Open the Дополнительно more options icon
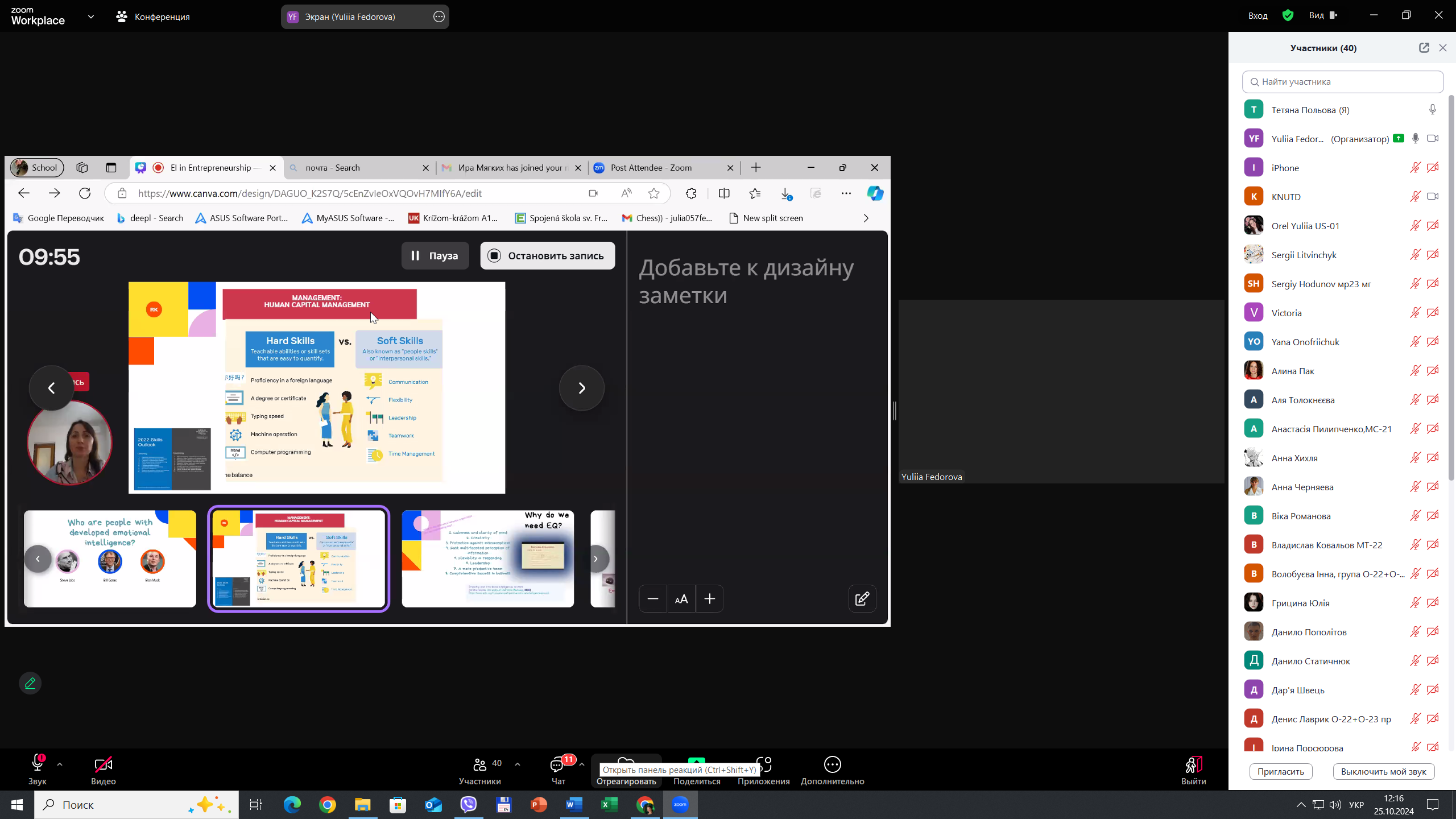 click(832, 765)
